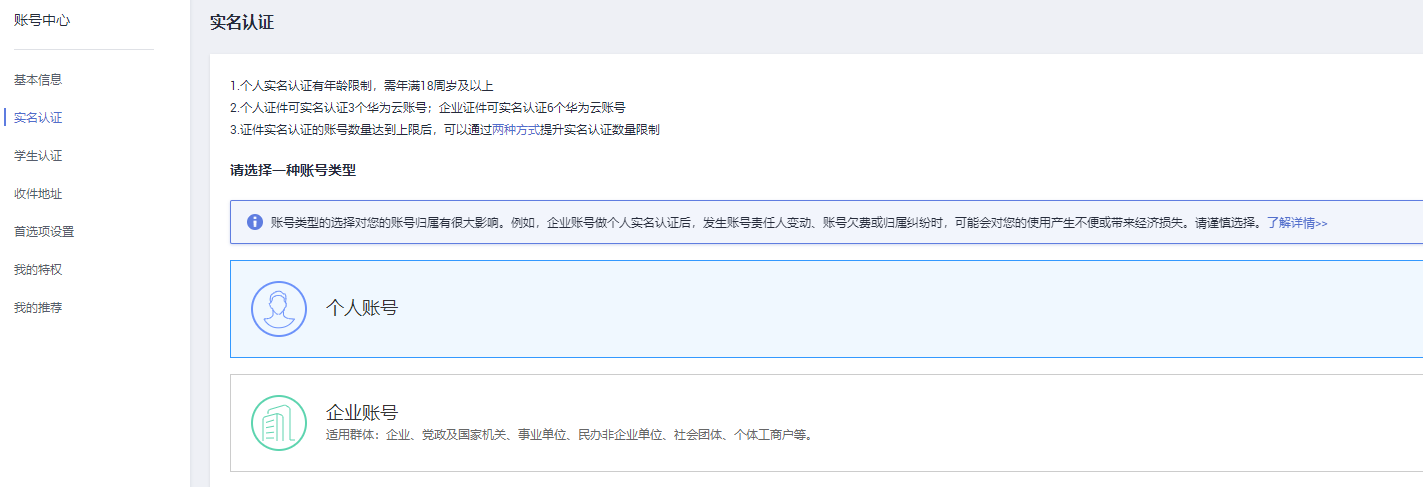Go to 学生认证 page
This screenshot has height=487, width=1423.
point(38,156)
